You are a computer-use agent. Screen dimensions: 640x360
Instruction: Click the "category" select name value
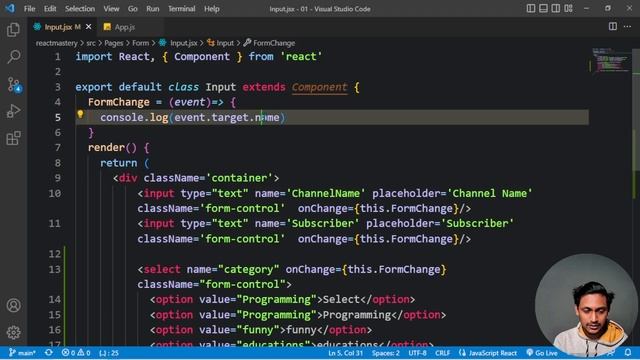click(249, 269)
